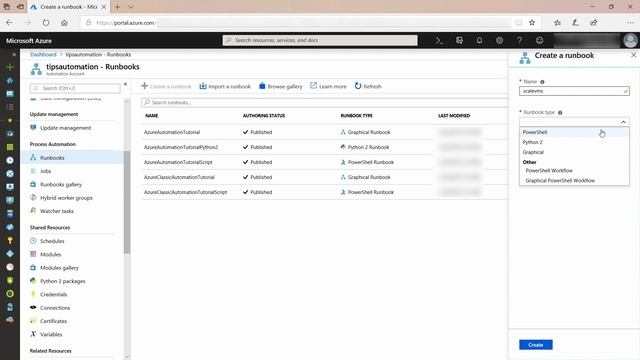Open the notifications bell icon
This screenshot has height=360, width=640.
(479, 40)
